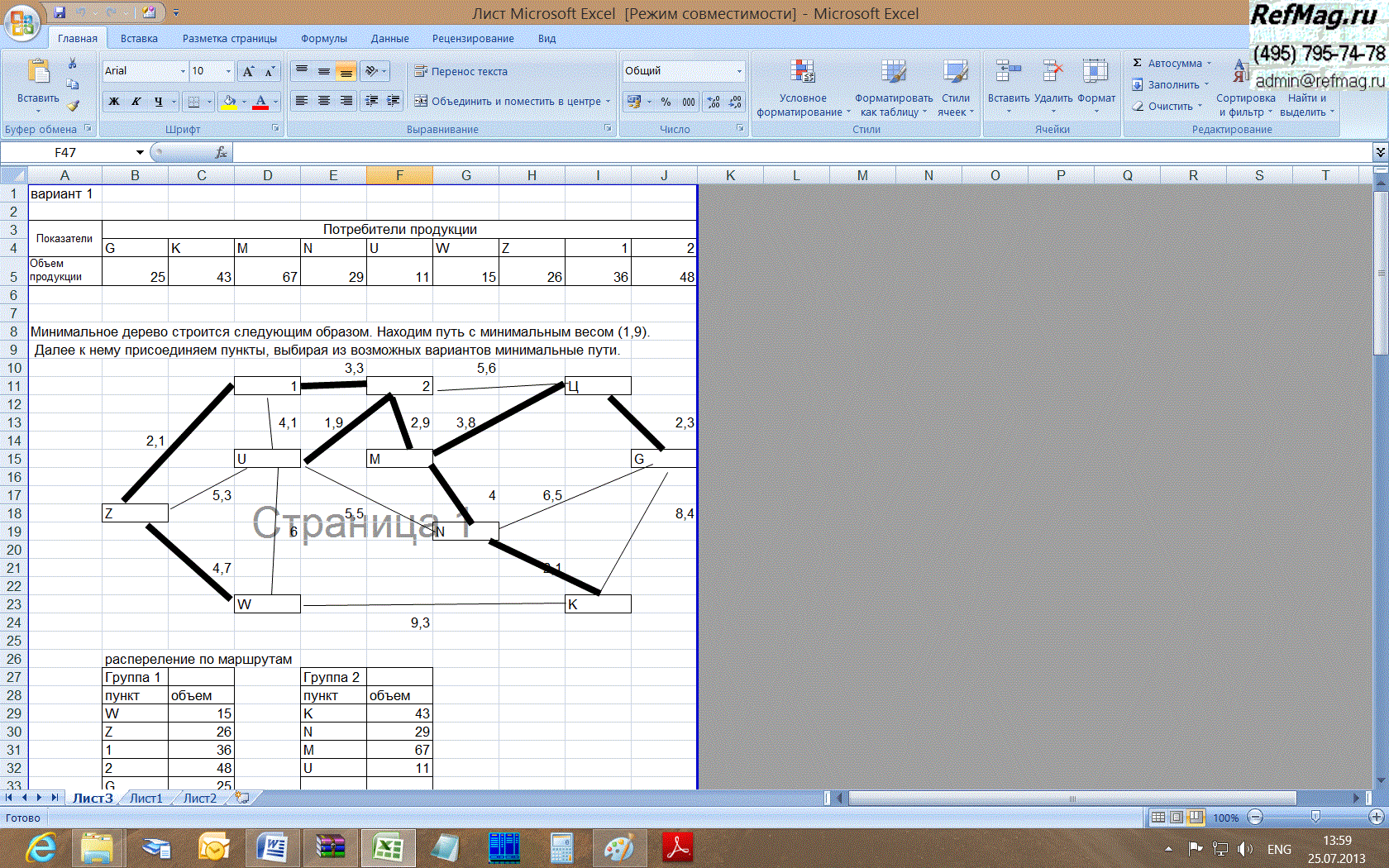Open the Arial font name dropdown

click(x=183, y=72)
